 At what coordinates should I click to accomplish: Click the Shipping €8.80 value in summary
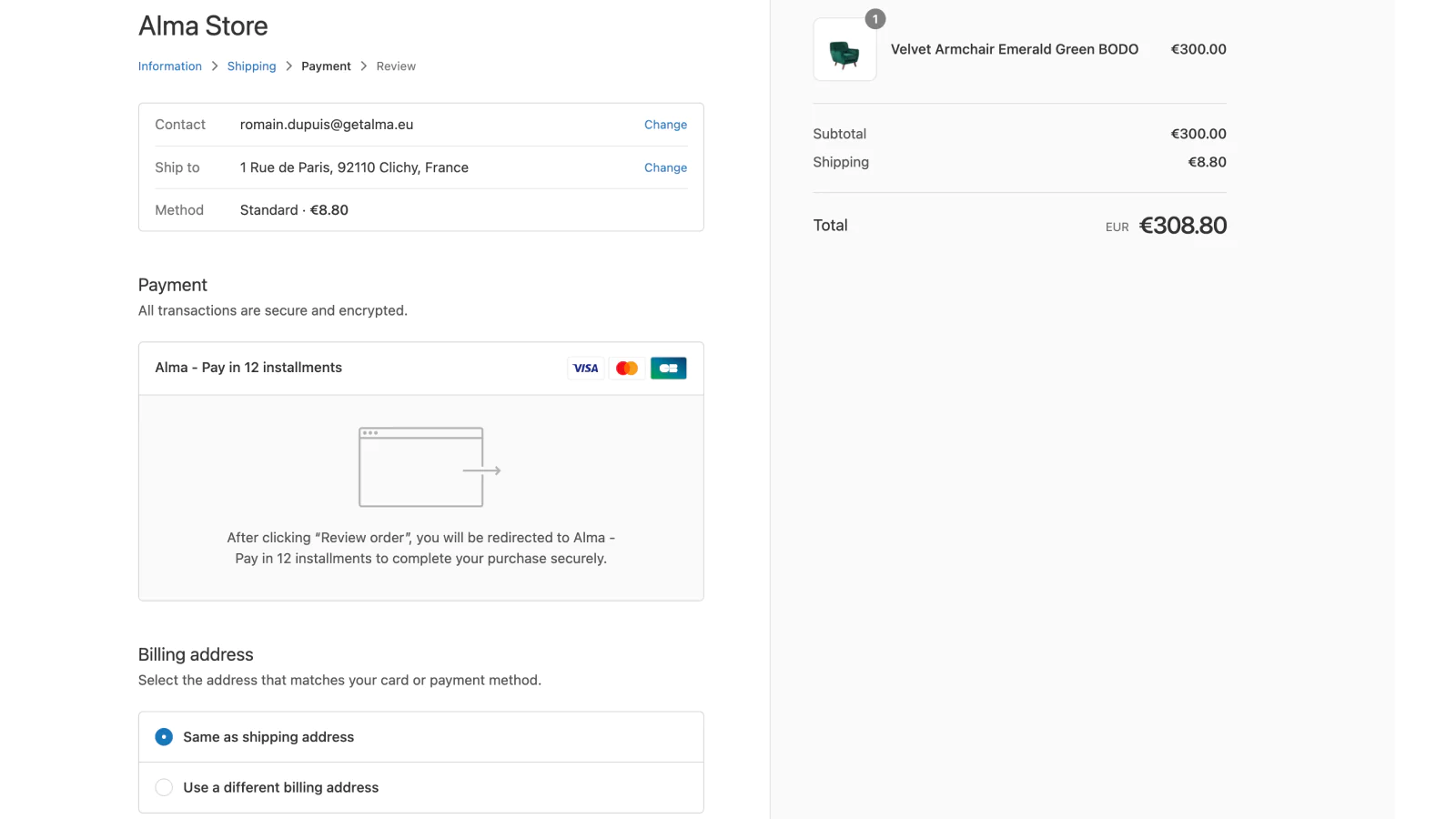coord(1207,162)
